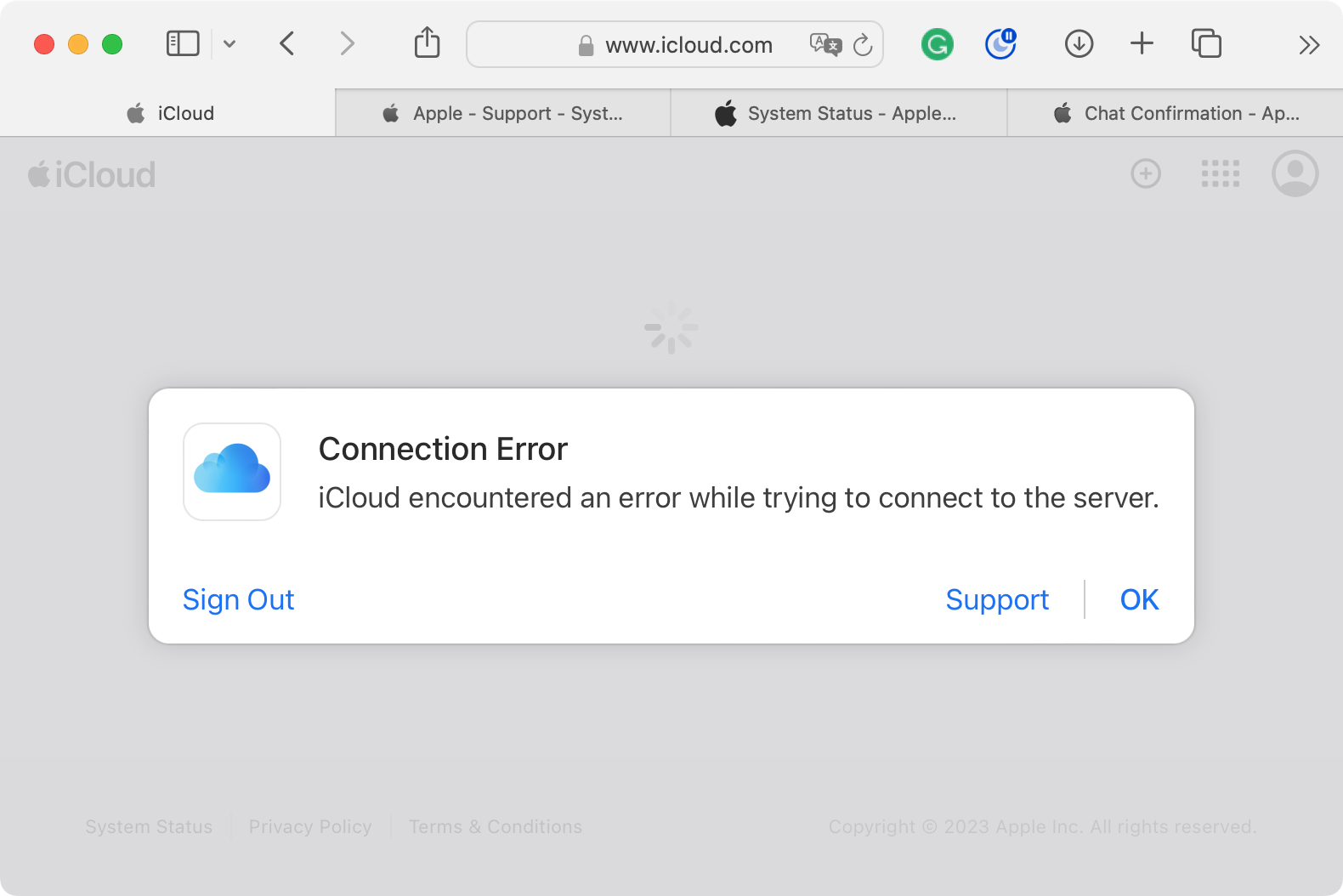Switch to the System Status tab
The width and height of the screenshot is (1343, 896).
pyautogui.click(x=838, y=113)
